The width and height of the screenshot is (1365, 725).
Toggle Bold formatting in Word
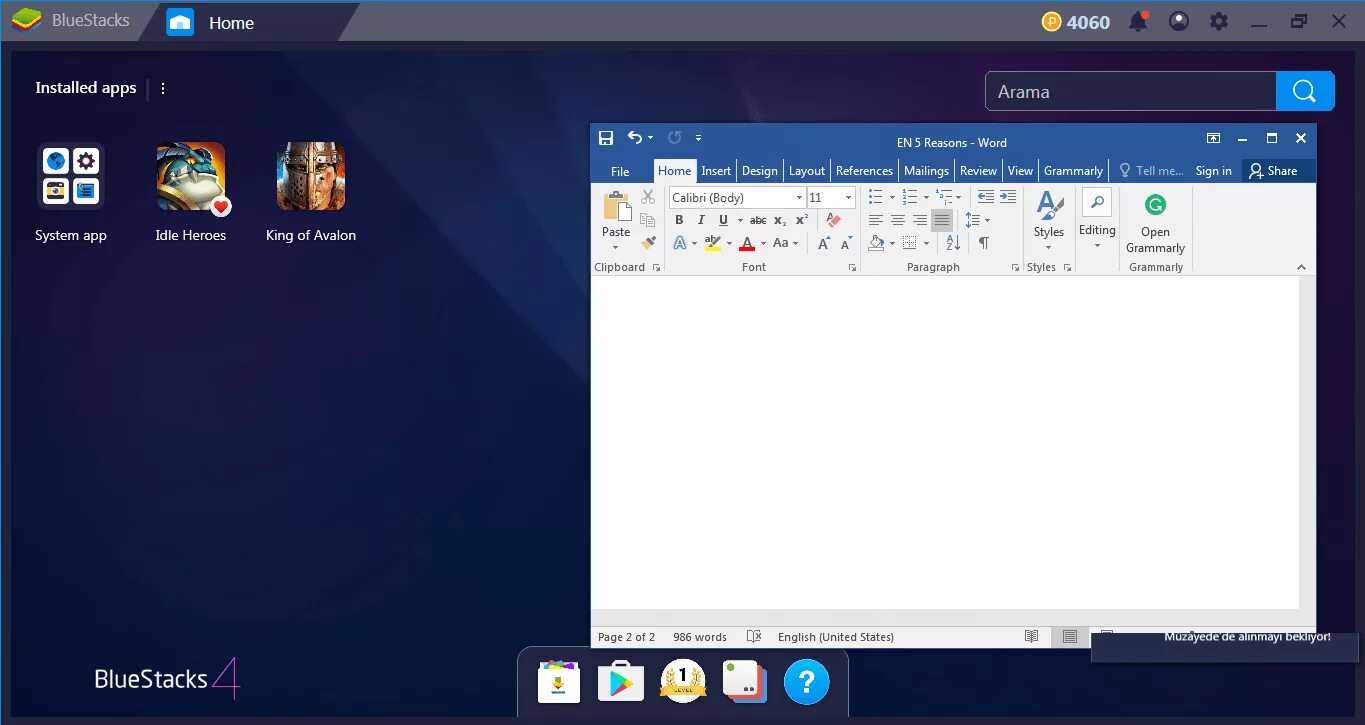pyautogui.click(x=679, y=220)
